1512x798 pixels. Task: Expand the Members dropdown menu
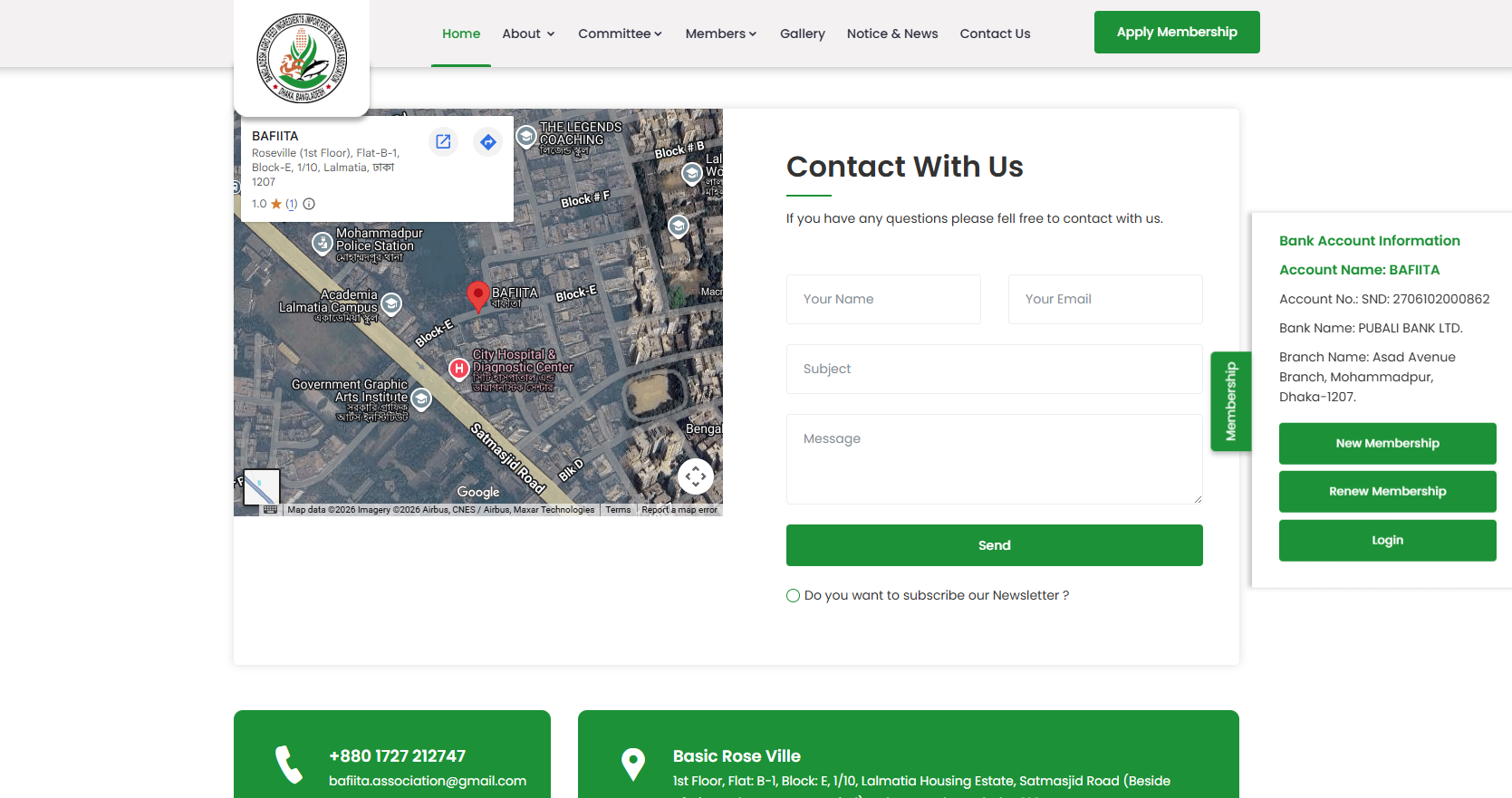tap(720, 34)
